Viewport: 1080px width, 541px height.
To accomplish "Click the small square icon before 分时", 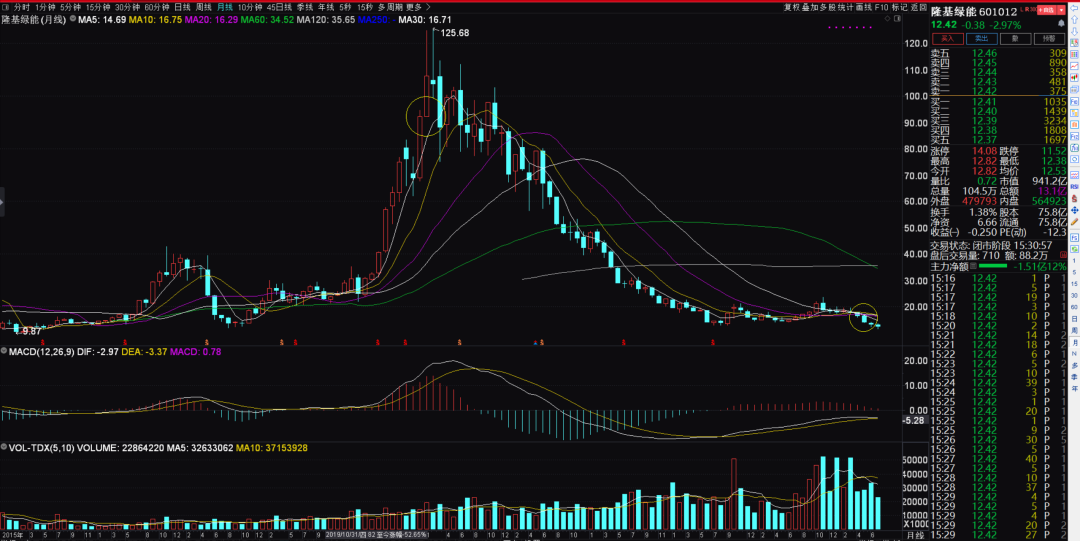I will point(6,7).
